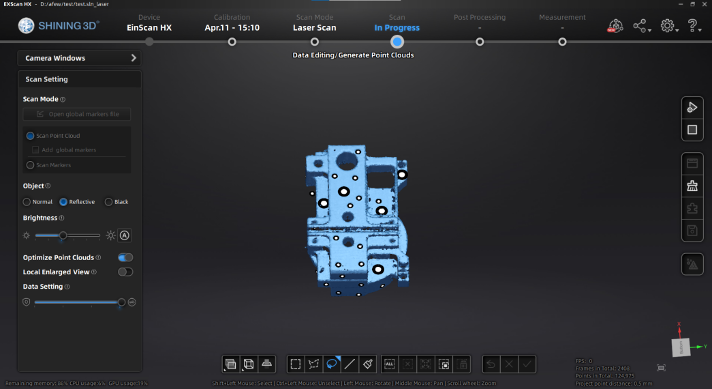
Task: Open the help question mark menu
Action: click(694, 26)
